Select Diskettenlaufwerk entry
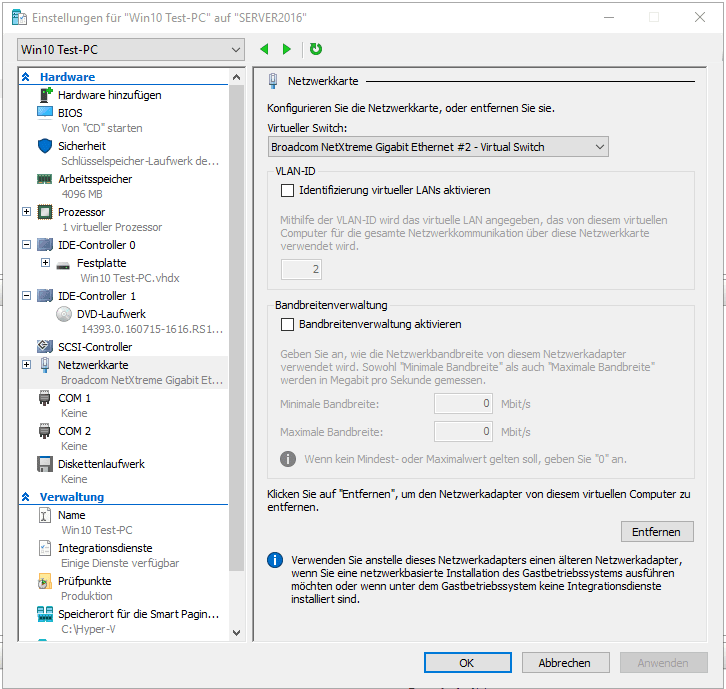 [x=101, y=464]
